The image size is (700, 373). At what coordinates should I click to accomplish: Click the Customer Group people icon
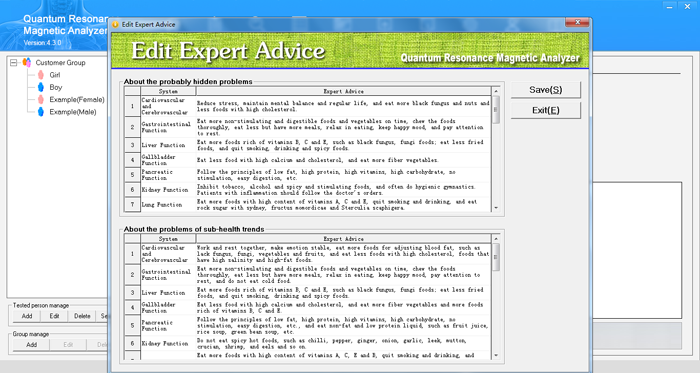pyautogui.click(x=27, y=62)
